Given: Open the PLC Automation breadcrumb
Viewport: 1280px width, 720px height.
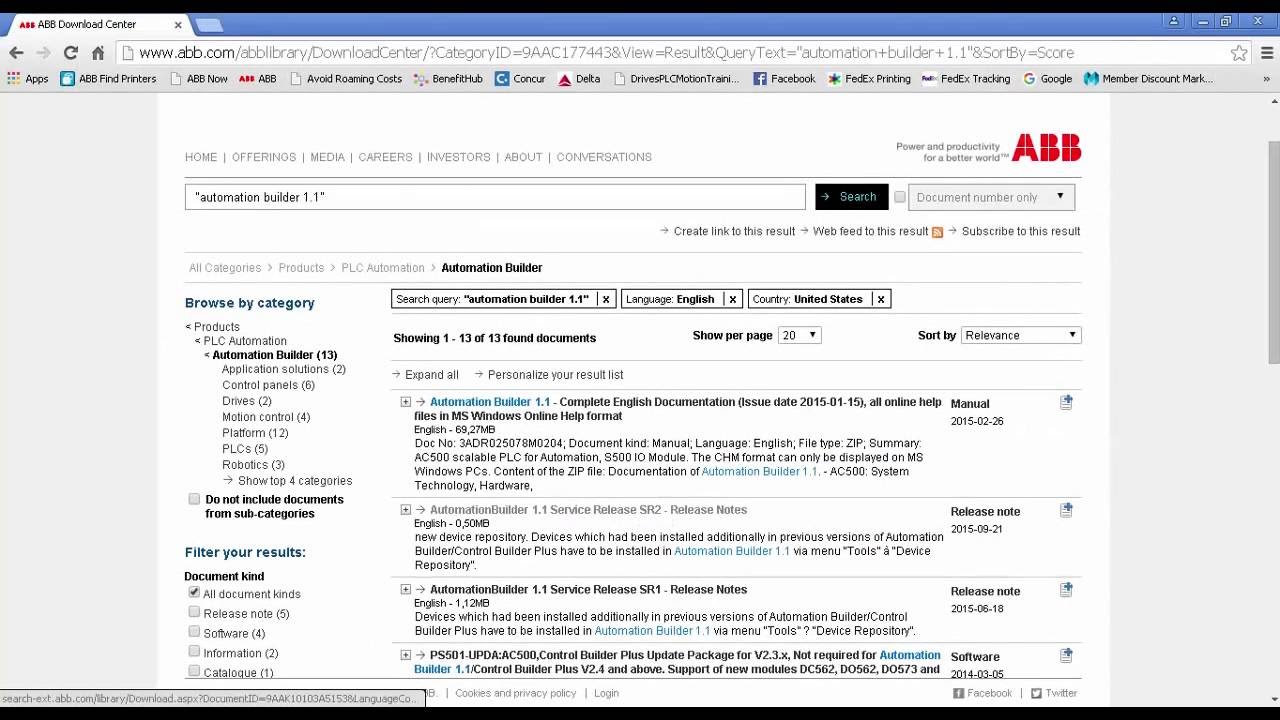Looking at the screenshot, I should click(x=383, y=268).
